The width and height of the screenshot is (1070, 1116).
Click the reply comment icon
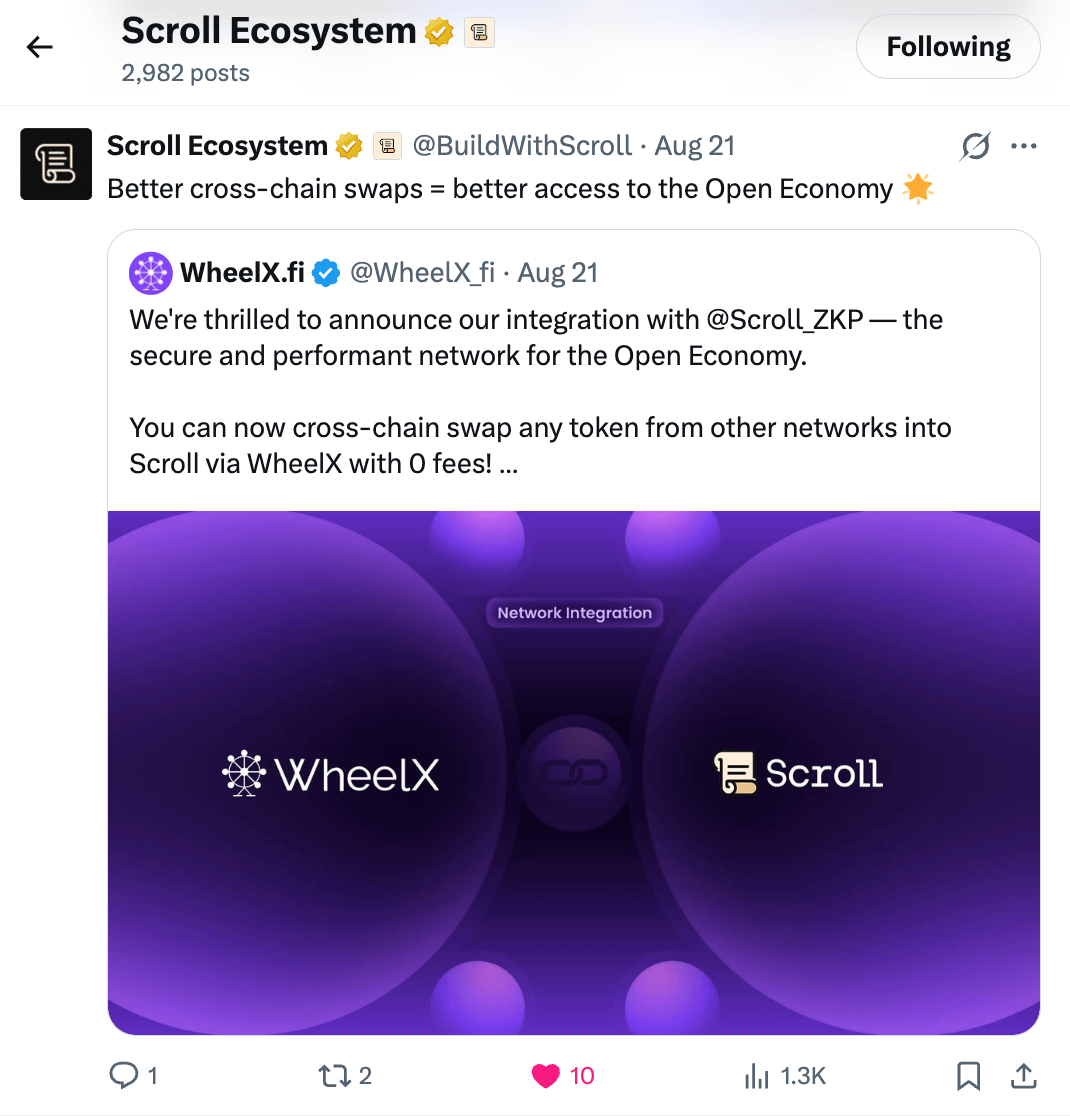coord(123,1075)
